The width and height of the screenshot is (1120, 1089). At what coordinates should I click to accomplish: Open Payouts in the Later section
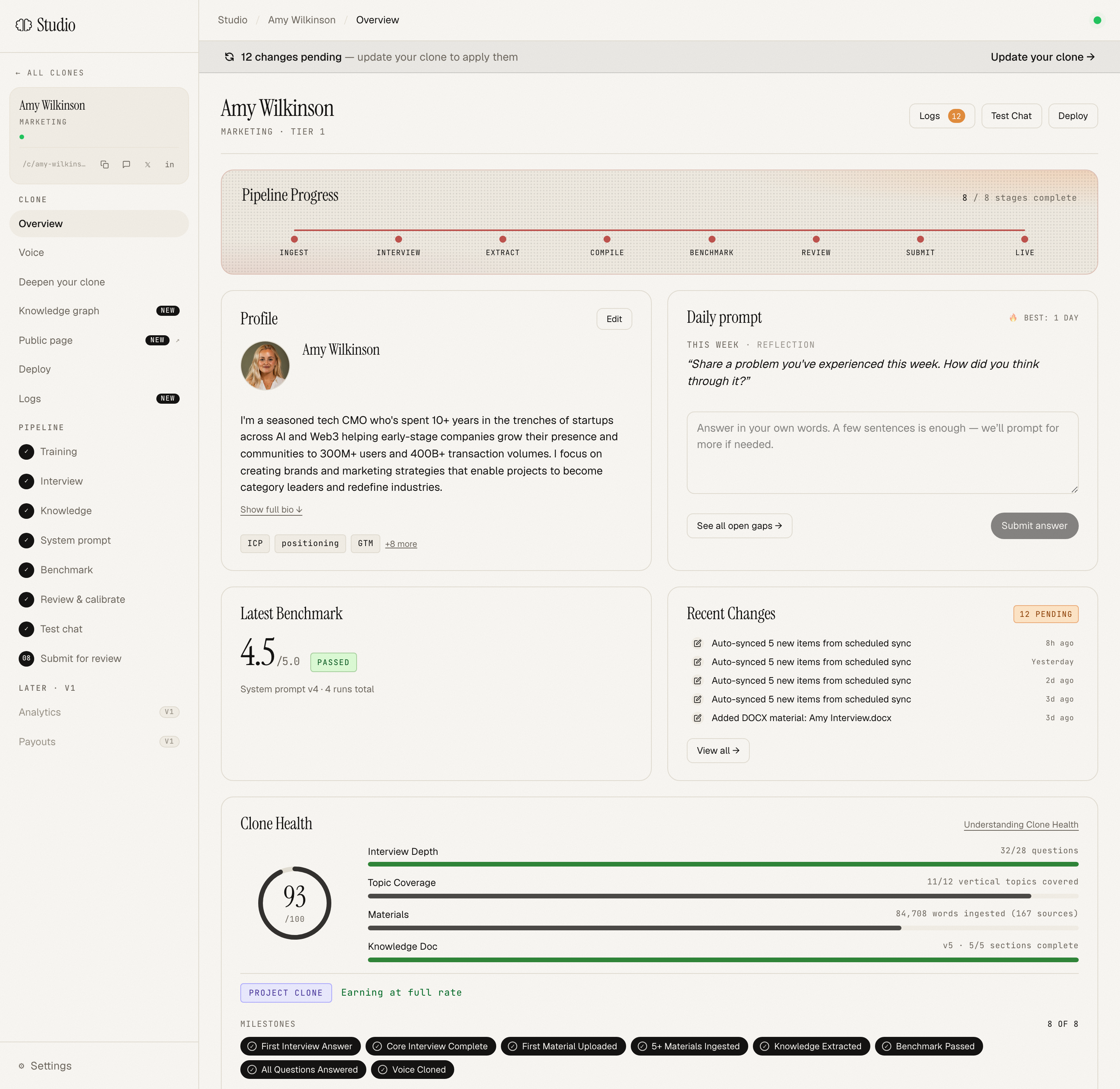(99, 742)
